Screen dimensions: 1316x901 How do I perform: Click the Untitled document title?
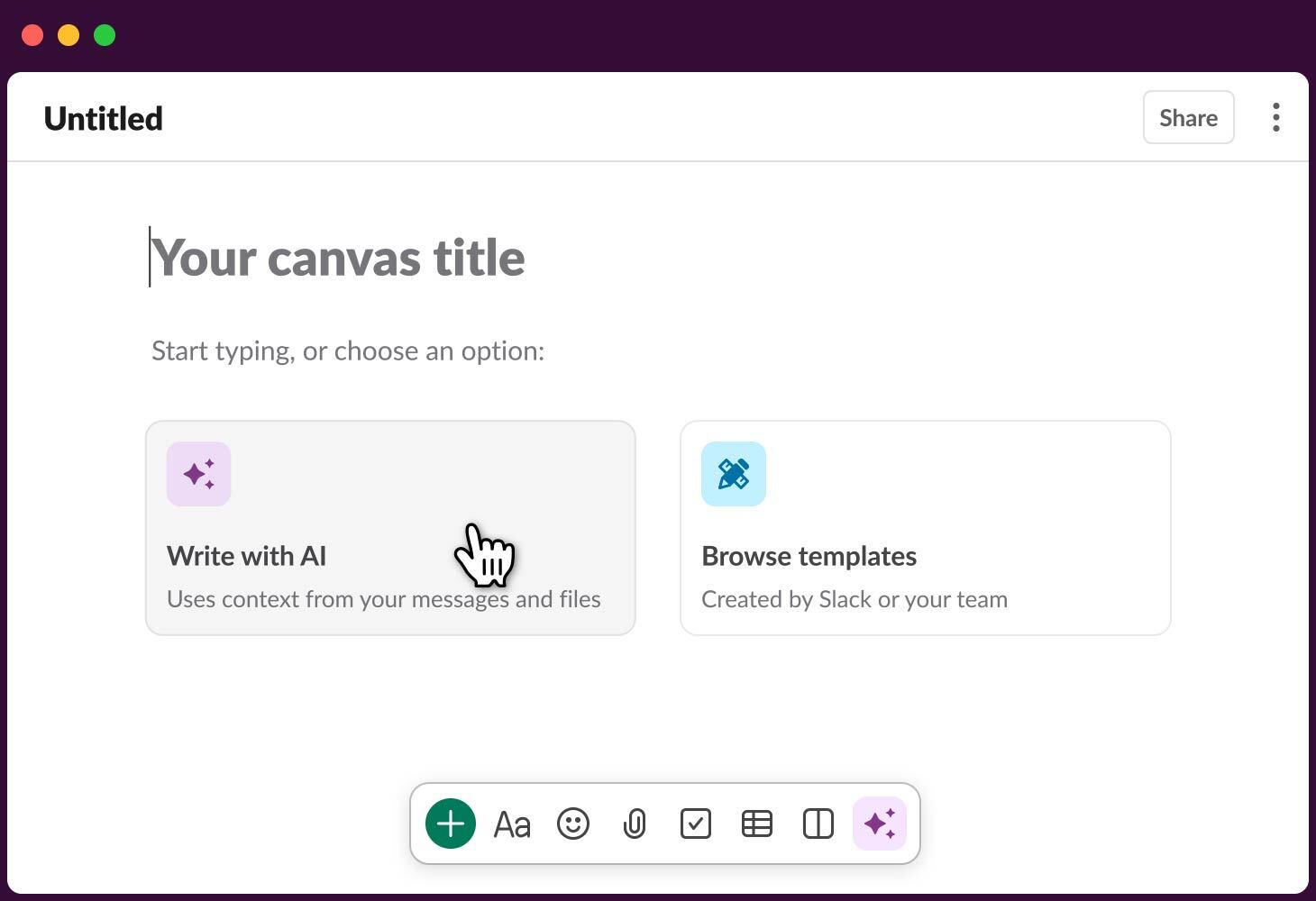click(103, 117)
